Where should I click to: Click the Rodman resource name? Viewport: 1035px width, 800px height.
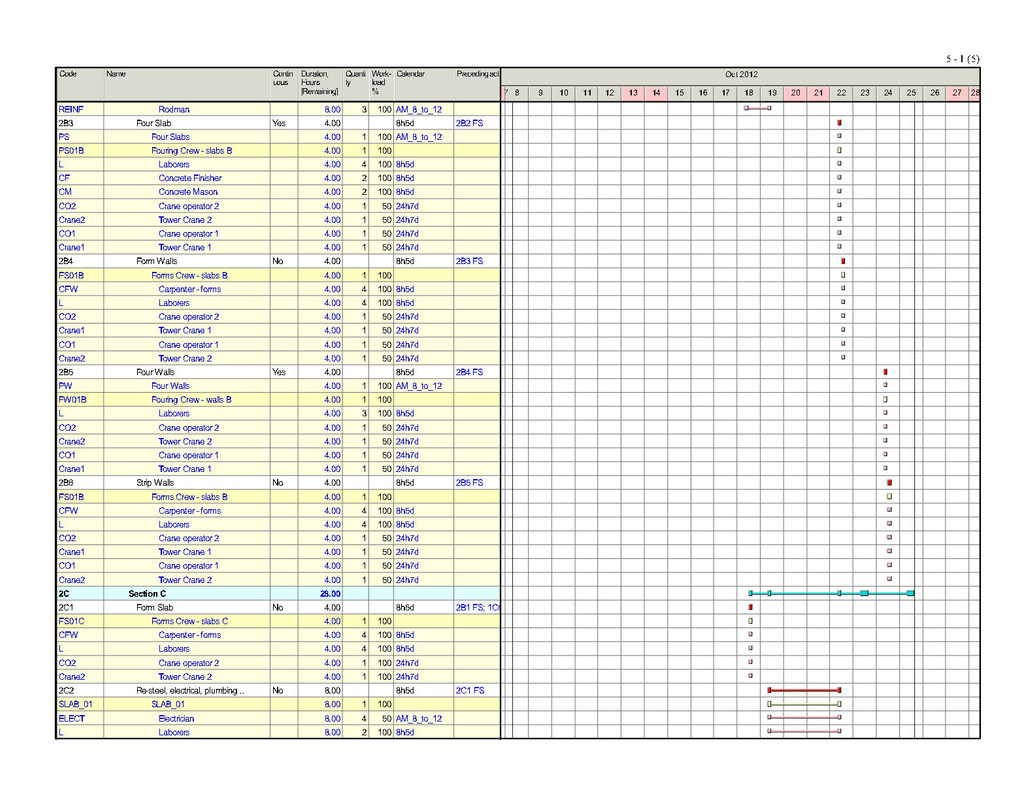[x=174, y=110]
